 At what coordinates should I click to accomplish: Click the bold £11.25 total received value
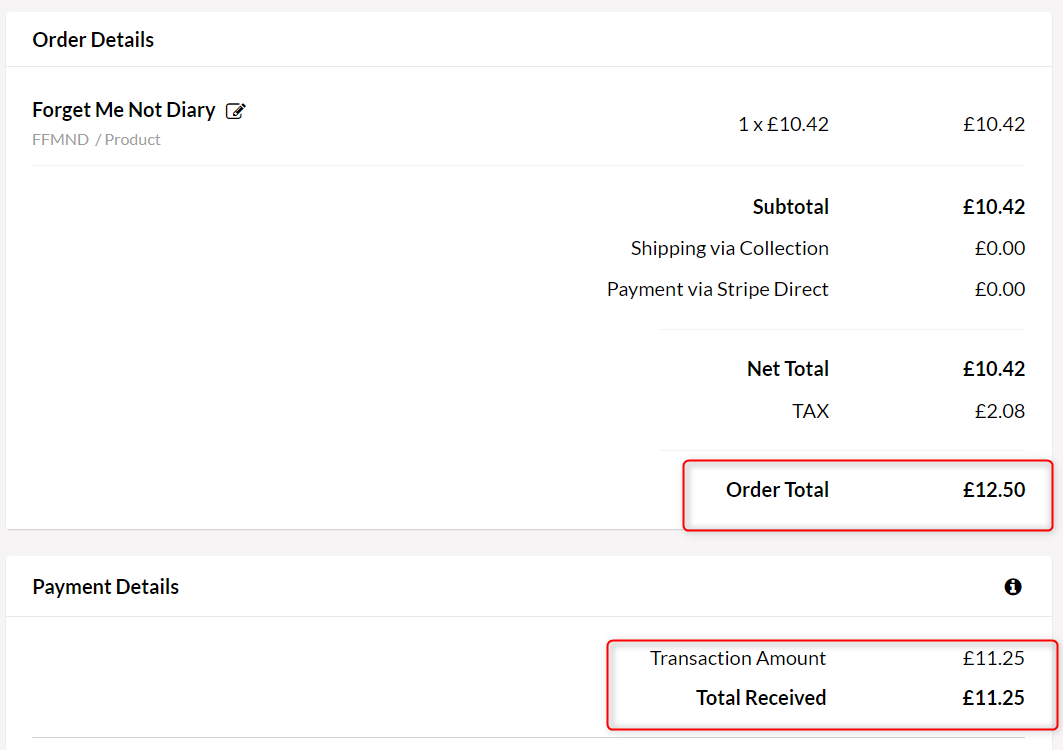click(x=993, y=698)
